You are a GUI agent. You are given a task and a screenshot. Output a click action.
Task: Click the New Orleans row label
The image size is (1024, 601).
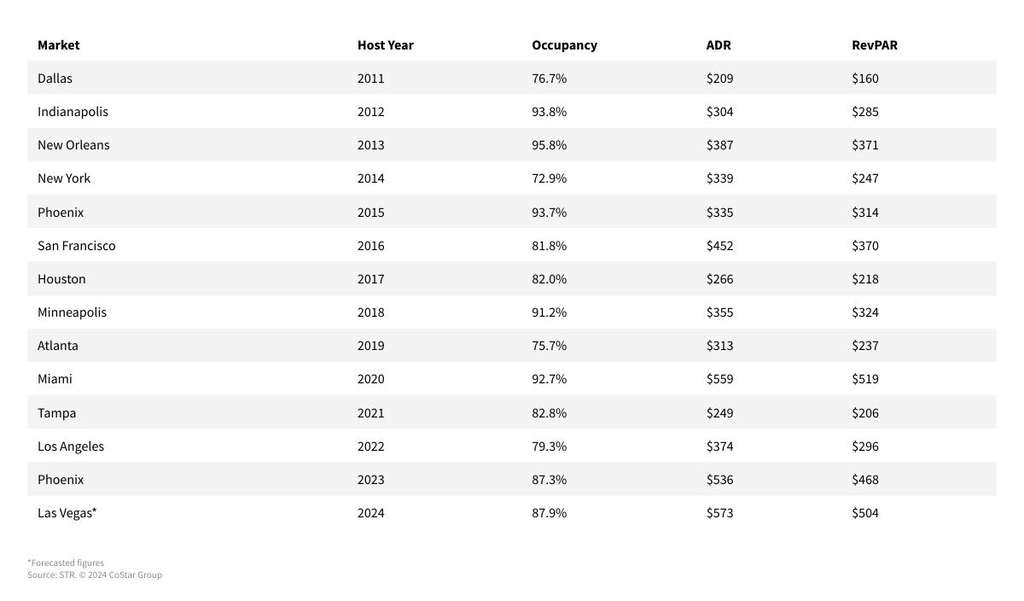(x=74, y=145)
